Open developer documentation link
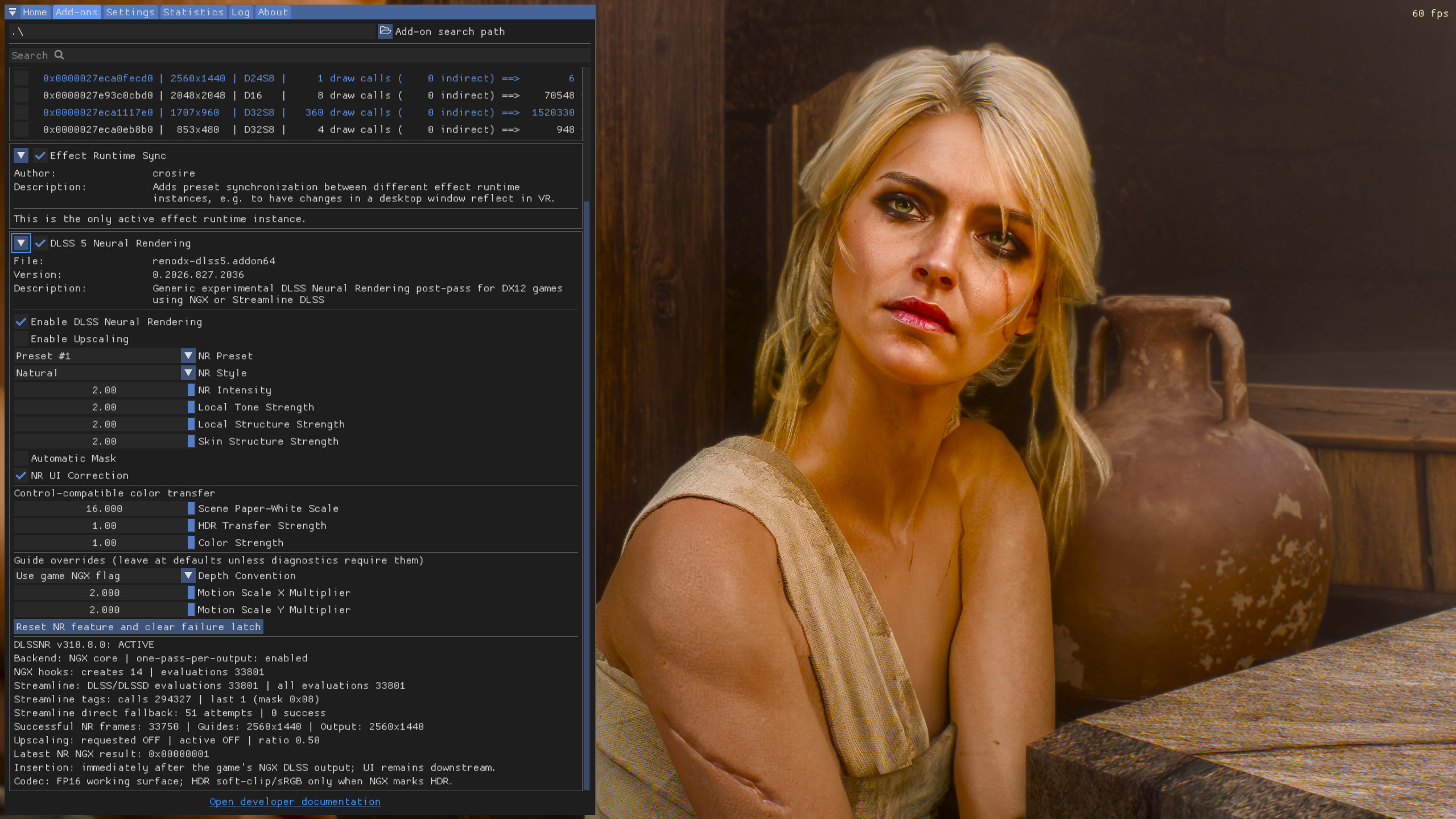Image resolution: width=1456 pixels, height=819 pixels. click(295, 801)
